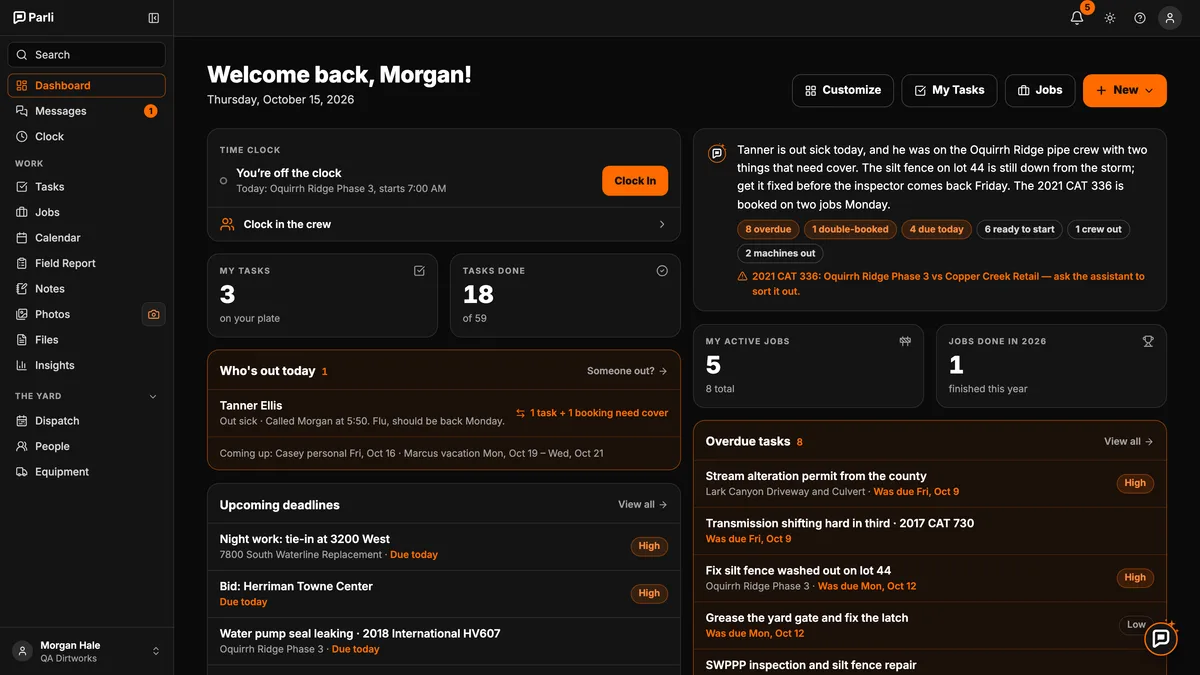Open People in the sidebar

coord(87,447)
